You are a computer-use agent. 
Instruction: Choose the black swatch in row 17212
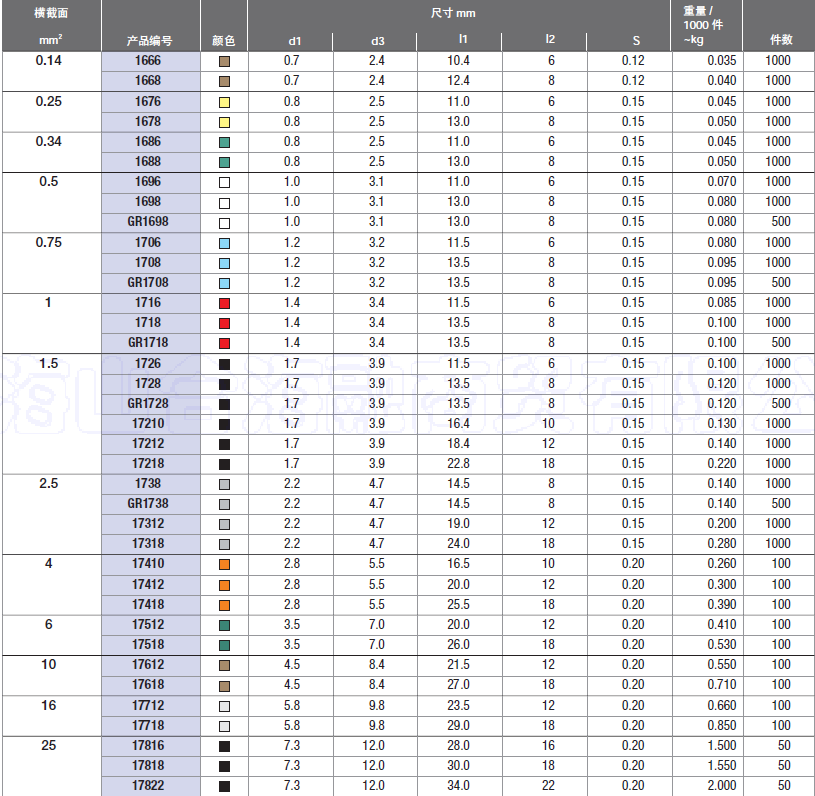224,444
